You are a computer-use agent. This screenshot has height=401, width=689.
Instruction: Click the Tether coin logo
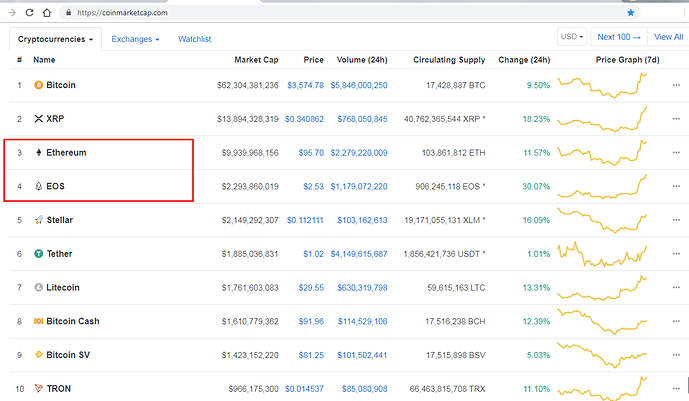[39, 253]
